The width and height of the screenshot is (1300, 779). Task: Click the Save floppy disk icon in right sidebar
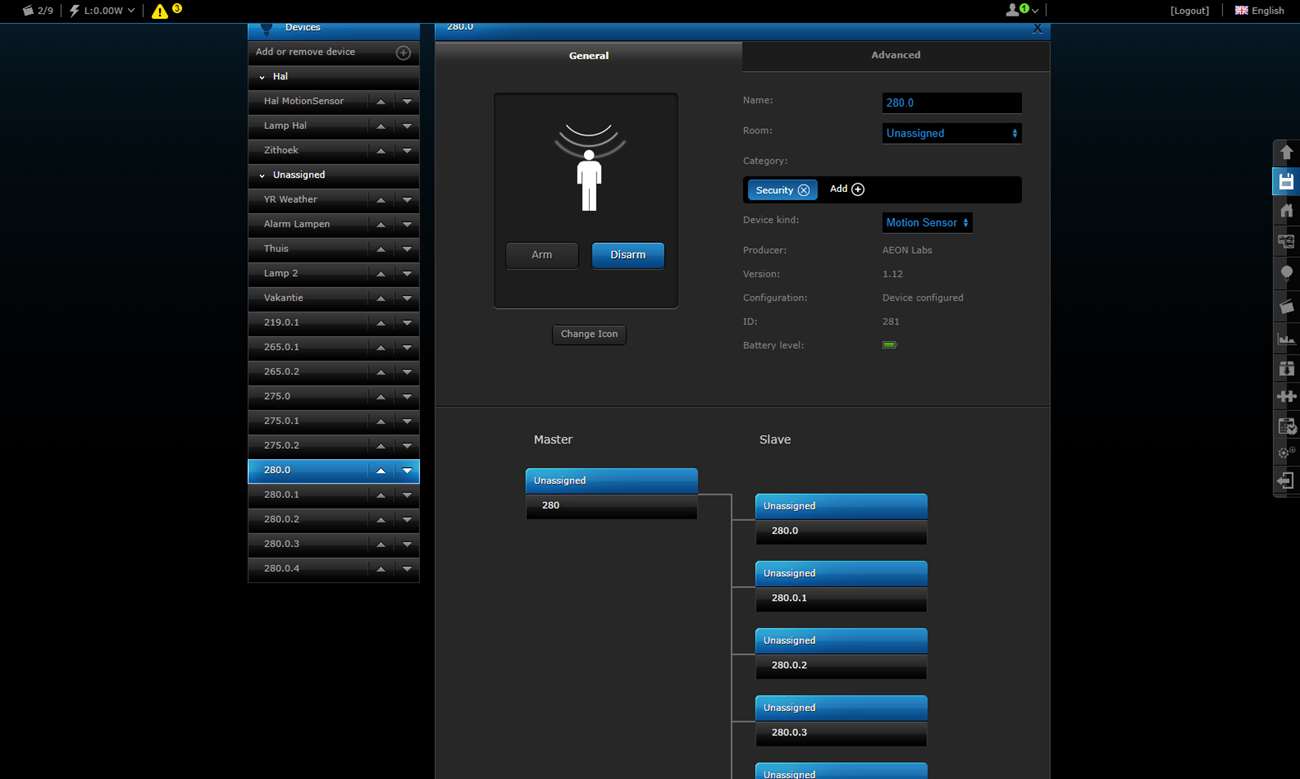1286,181
